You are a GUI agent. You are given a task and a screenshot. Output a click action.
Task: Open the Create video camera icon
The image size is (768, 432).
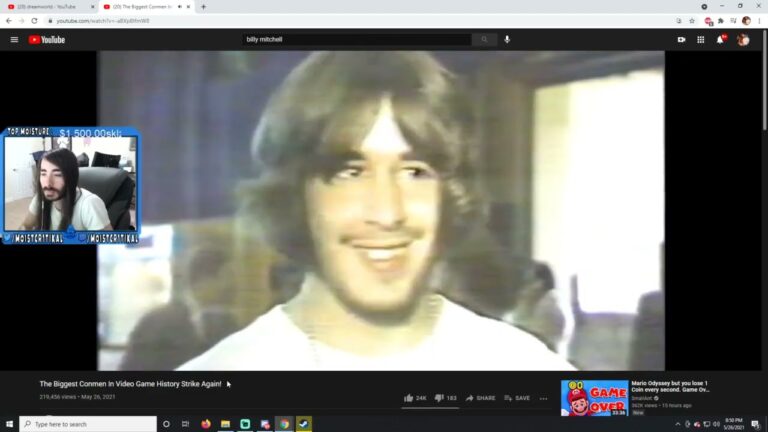point(681,40)
